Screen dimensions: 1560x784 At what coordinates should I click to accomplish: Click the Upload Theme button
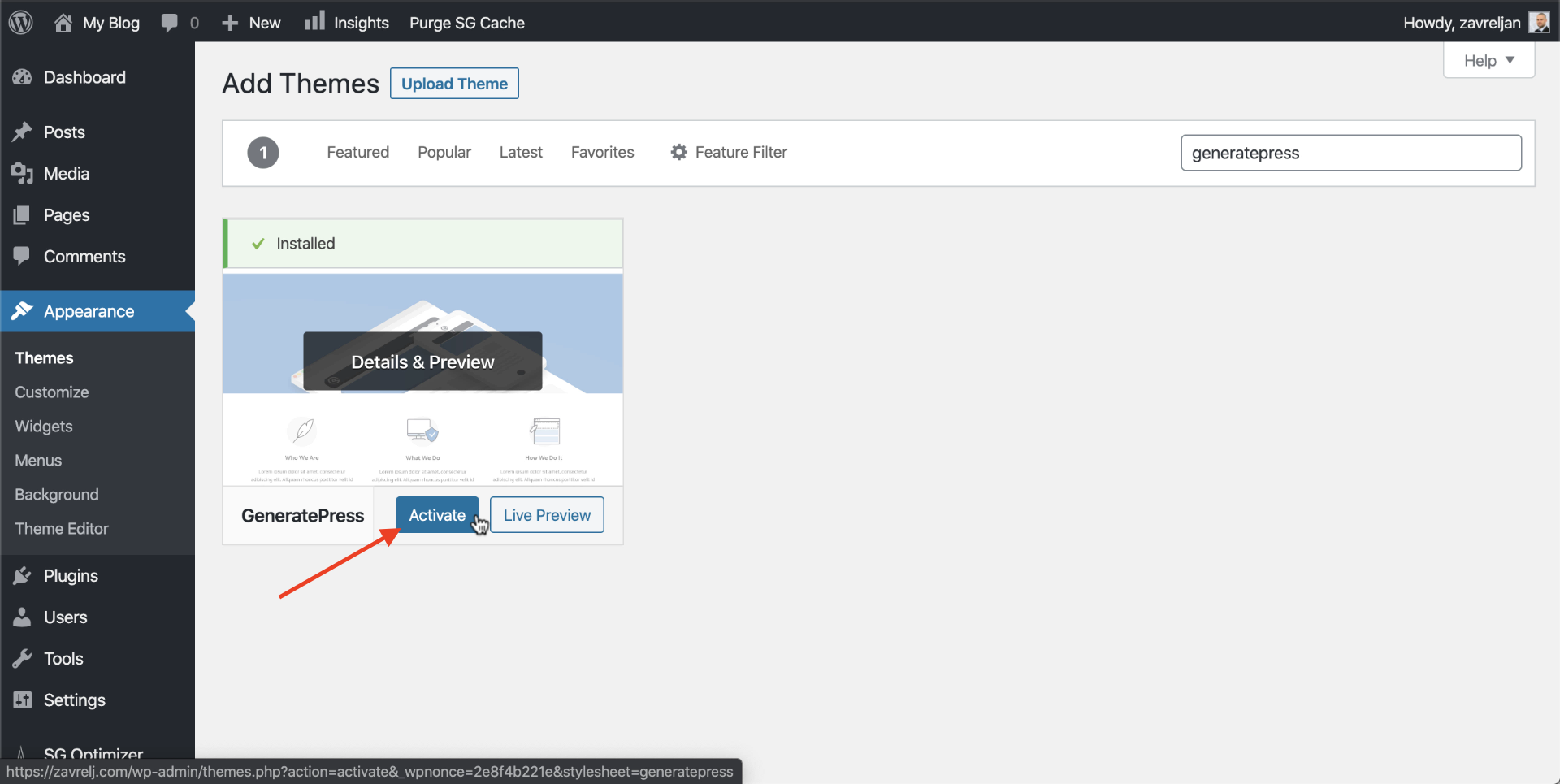(x=454, y=84)
